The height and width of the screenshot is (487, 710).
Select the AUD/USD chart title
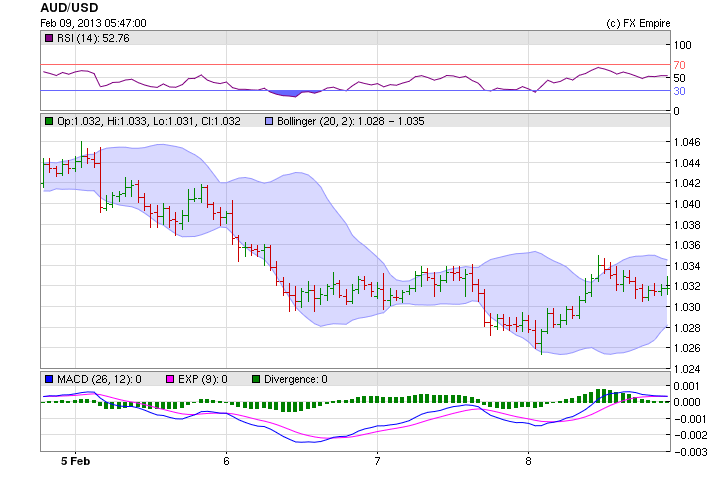tap(69, 8)
